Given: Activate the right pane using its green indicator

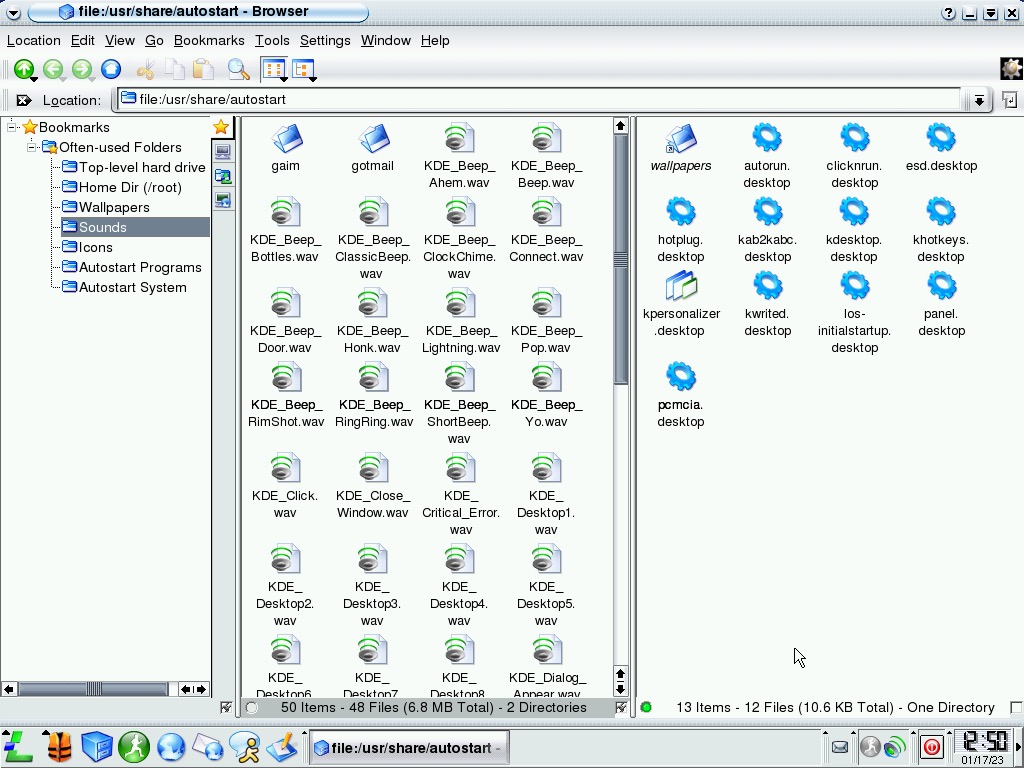Looking at the screenshot, I should [646, 707].
